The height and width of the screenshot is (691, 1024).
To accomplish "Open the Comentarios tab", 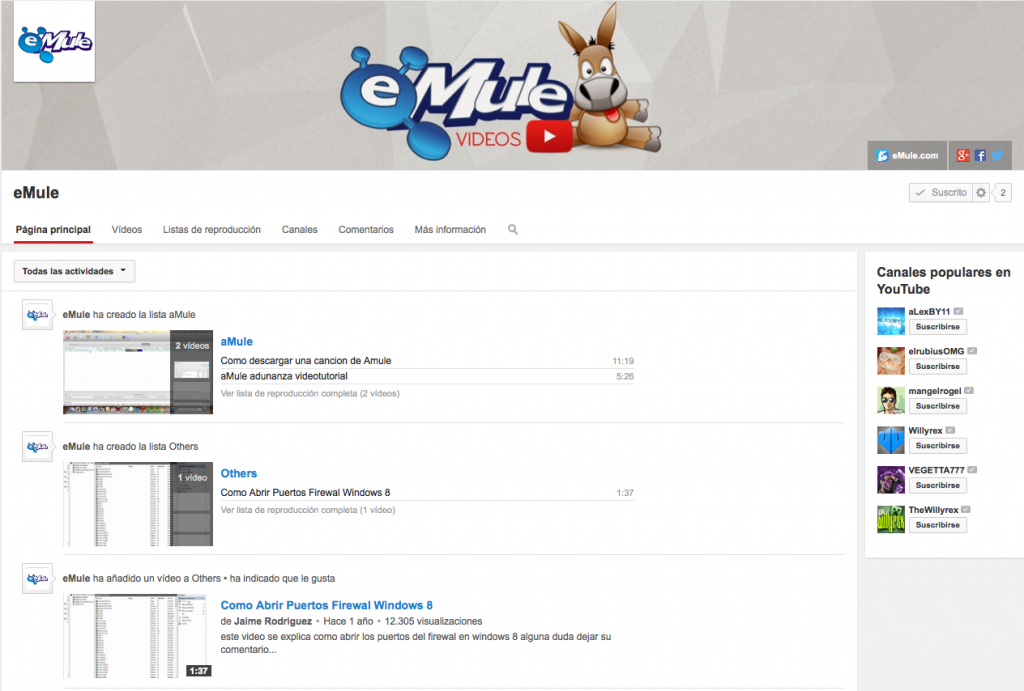I will tap(366, 230).
